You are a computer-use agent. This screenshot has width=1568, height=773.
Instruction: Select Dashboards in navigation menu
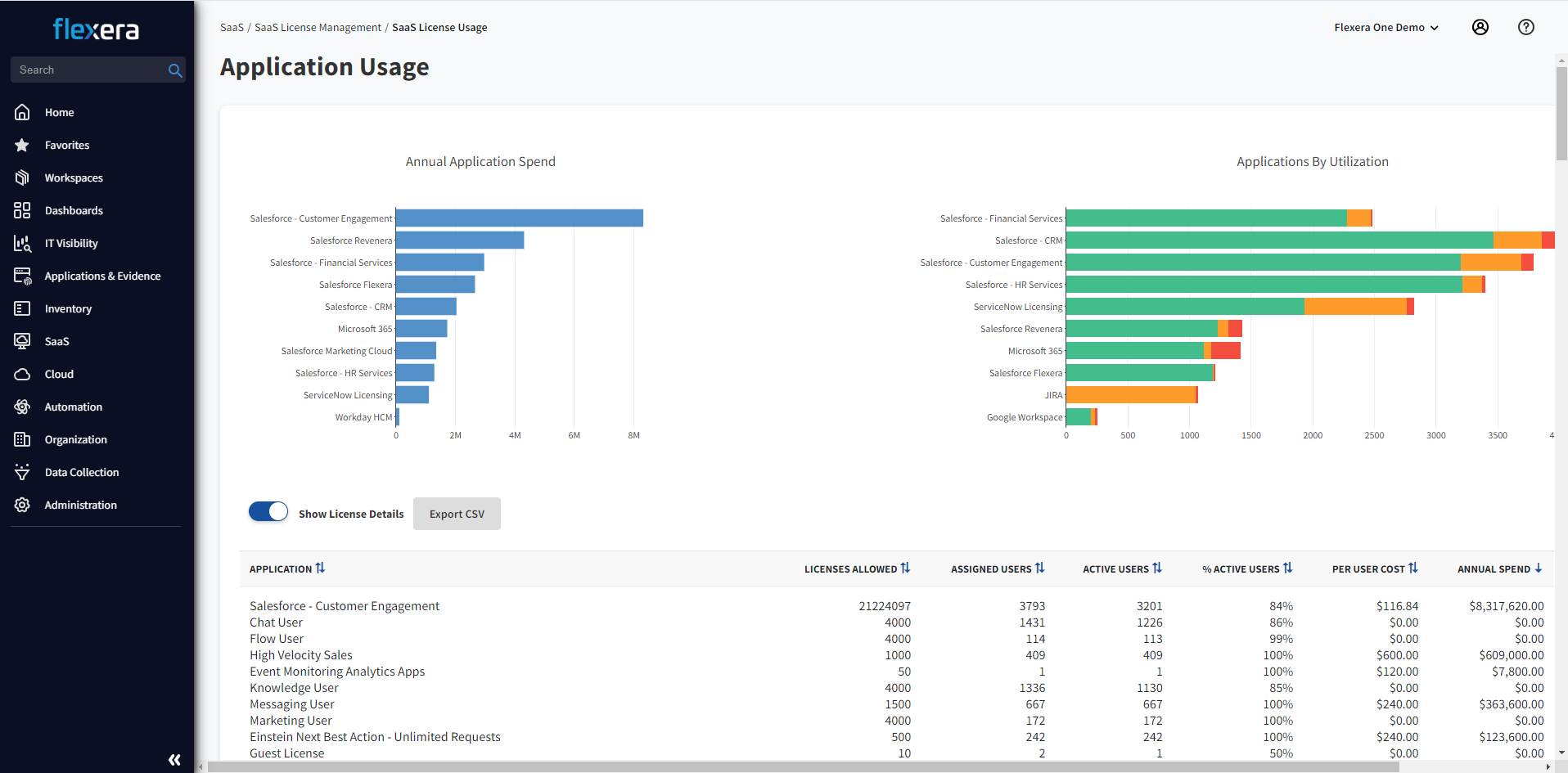[74, 210]
